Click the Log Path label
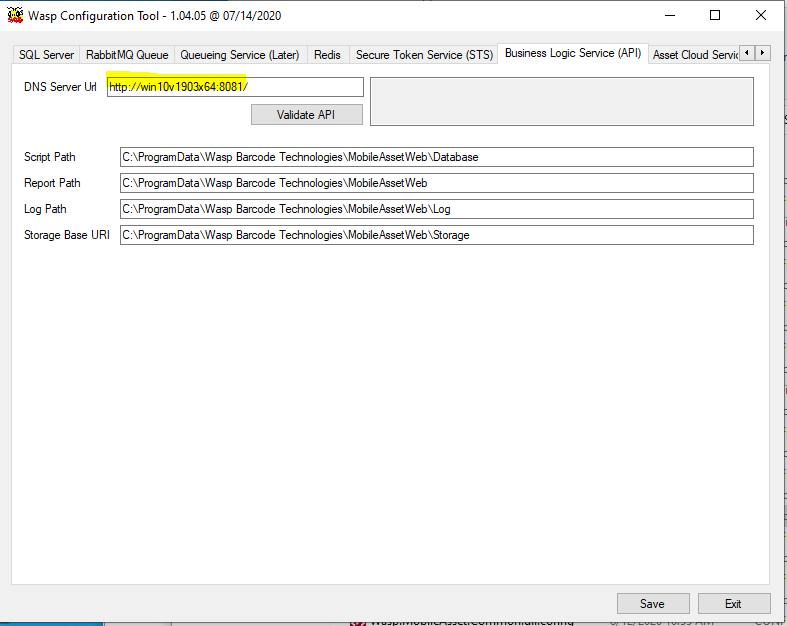787x626 pixels. click(x=45, y=209)
